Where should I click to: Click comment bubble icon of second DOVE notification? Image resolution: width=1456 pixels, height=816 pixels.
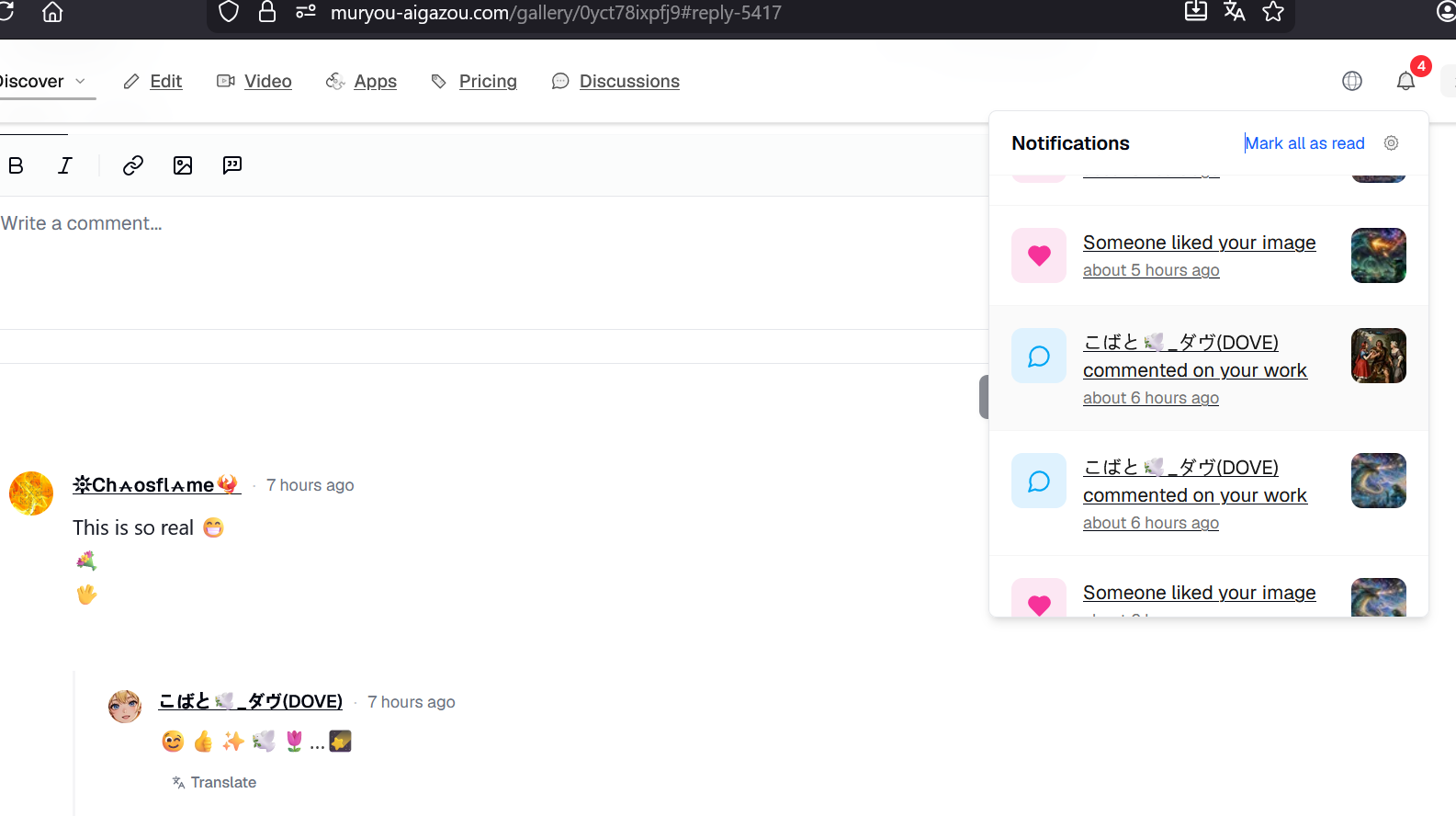coord(1039,481)
